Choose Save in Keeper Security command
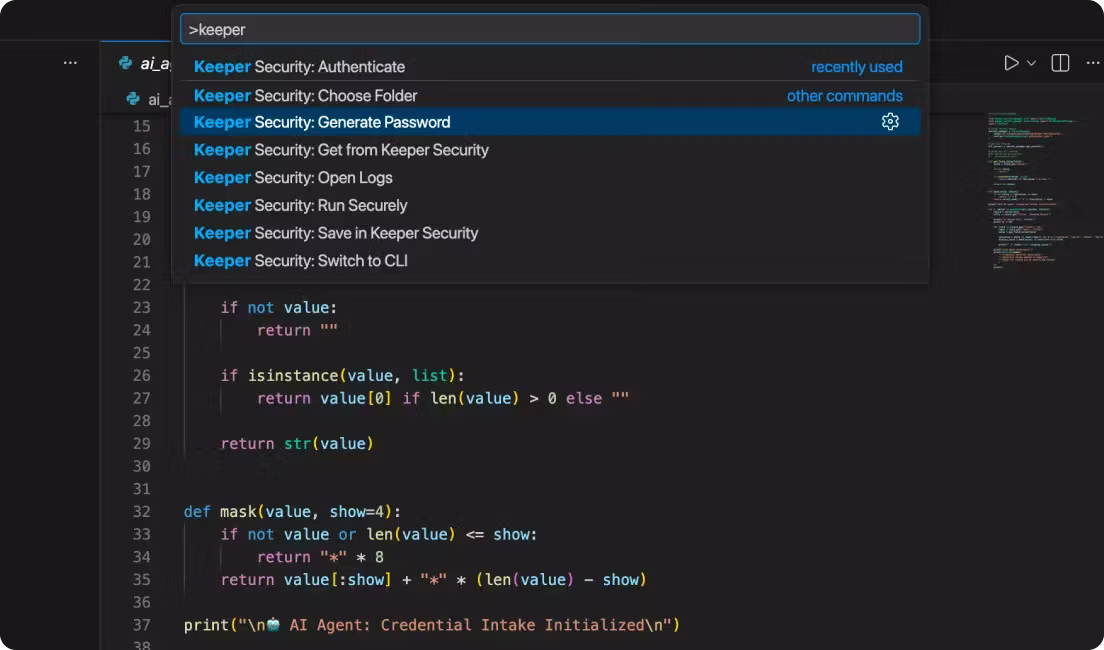 [336, 233]
